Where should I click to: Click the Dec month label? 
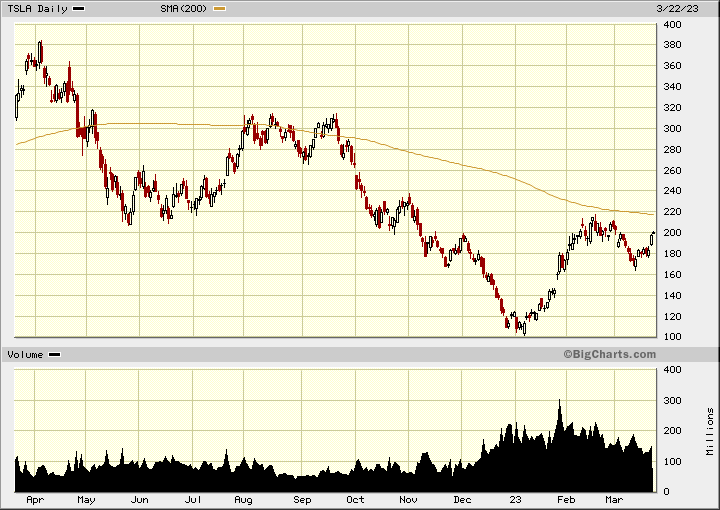coord(462,500)
